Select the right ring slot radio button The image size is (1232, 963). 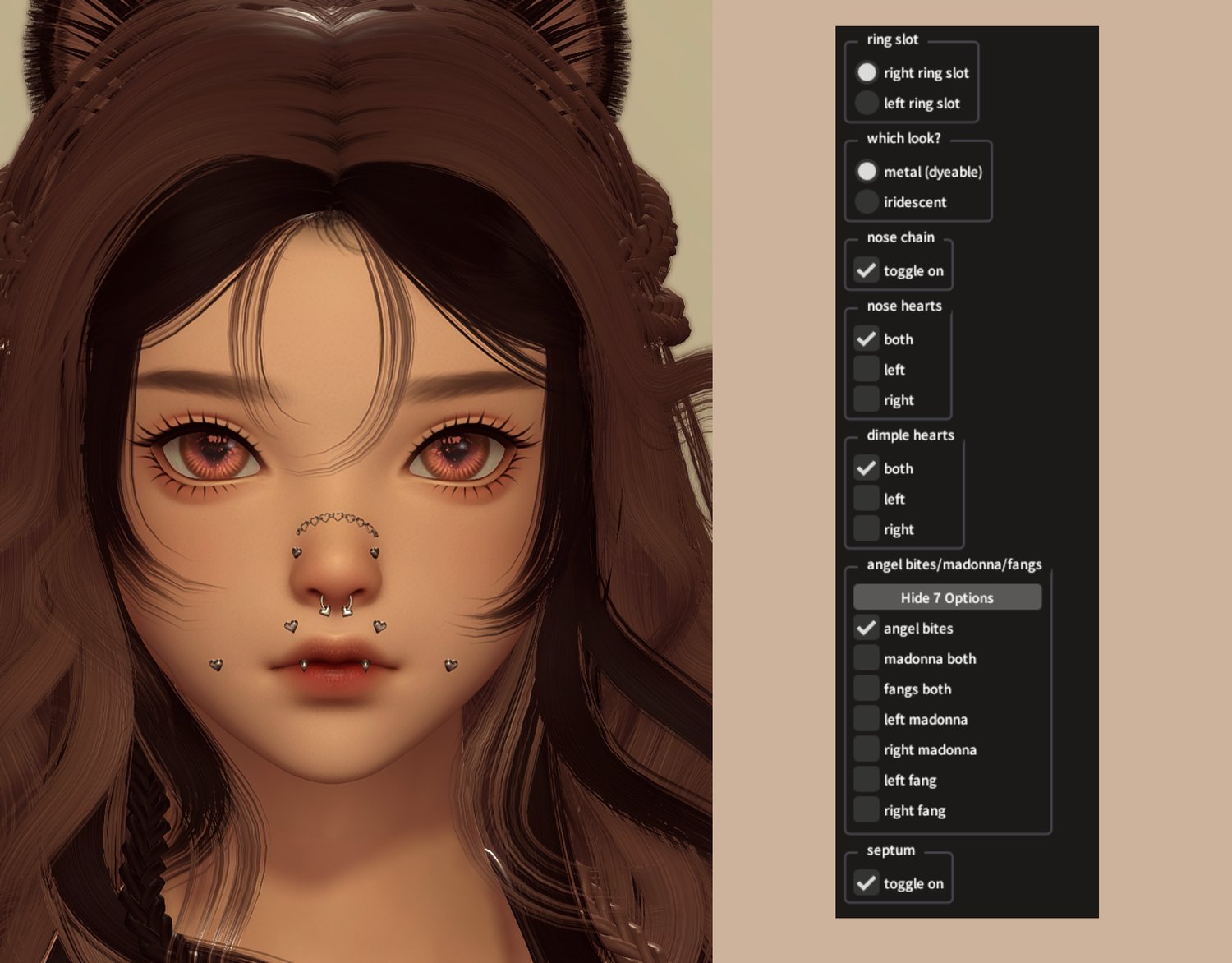click(867, 72)
